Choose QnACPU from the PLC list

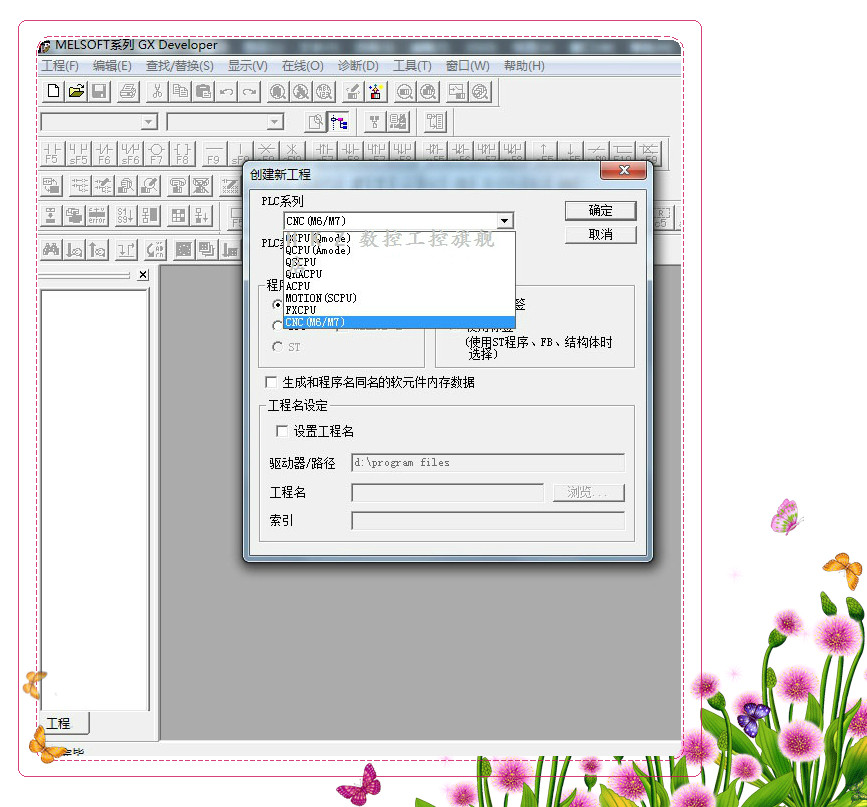click(399, 274)
